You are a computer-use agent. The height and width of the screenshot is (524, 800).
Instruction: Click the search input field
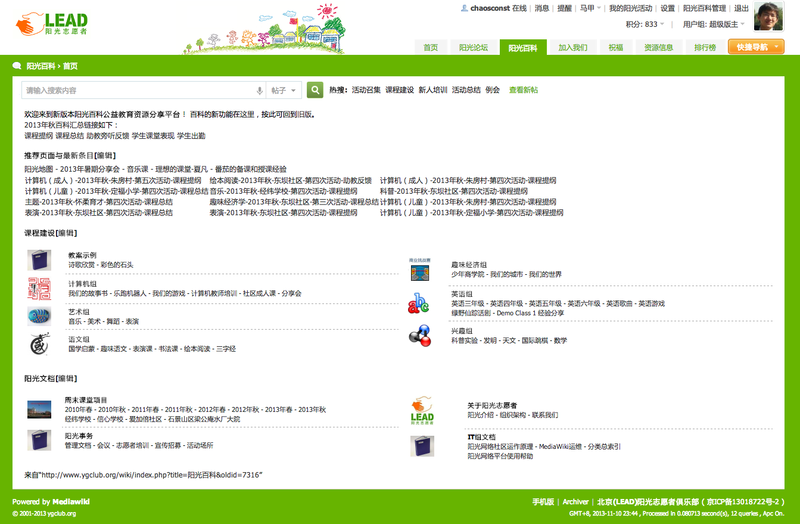click(138, 90)
